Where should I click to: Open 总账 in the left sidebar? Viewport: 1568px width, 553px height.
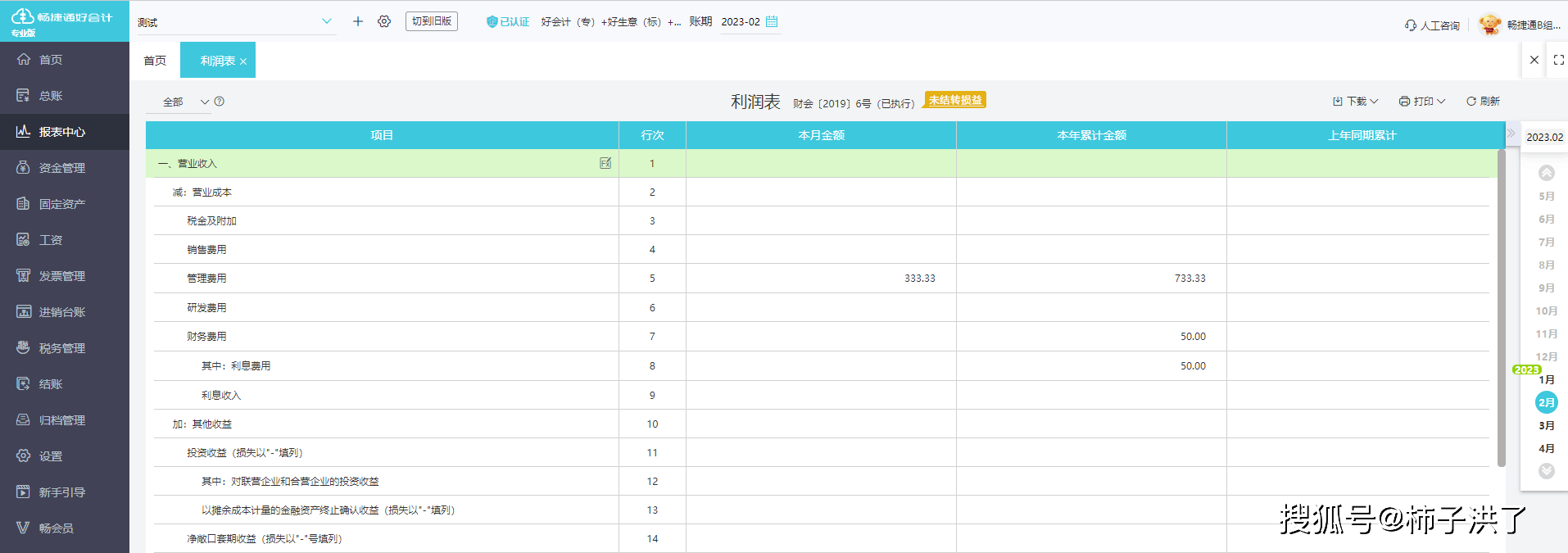[x=51, y=96]
